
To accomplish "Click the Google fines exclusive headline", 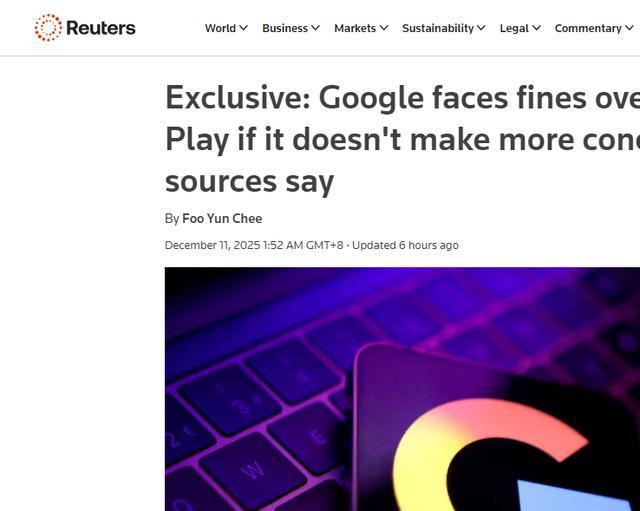I will [x=402, y=139].
